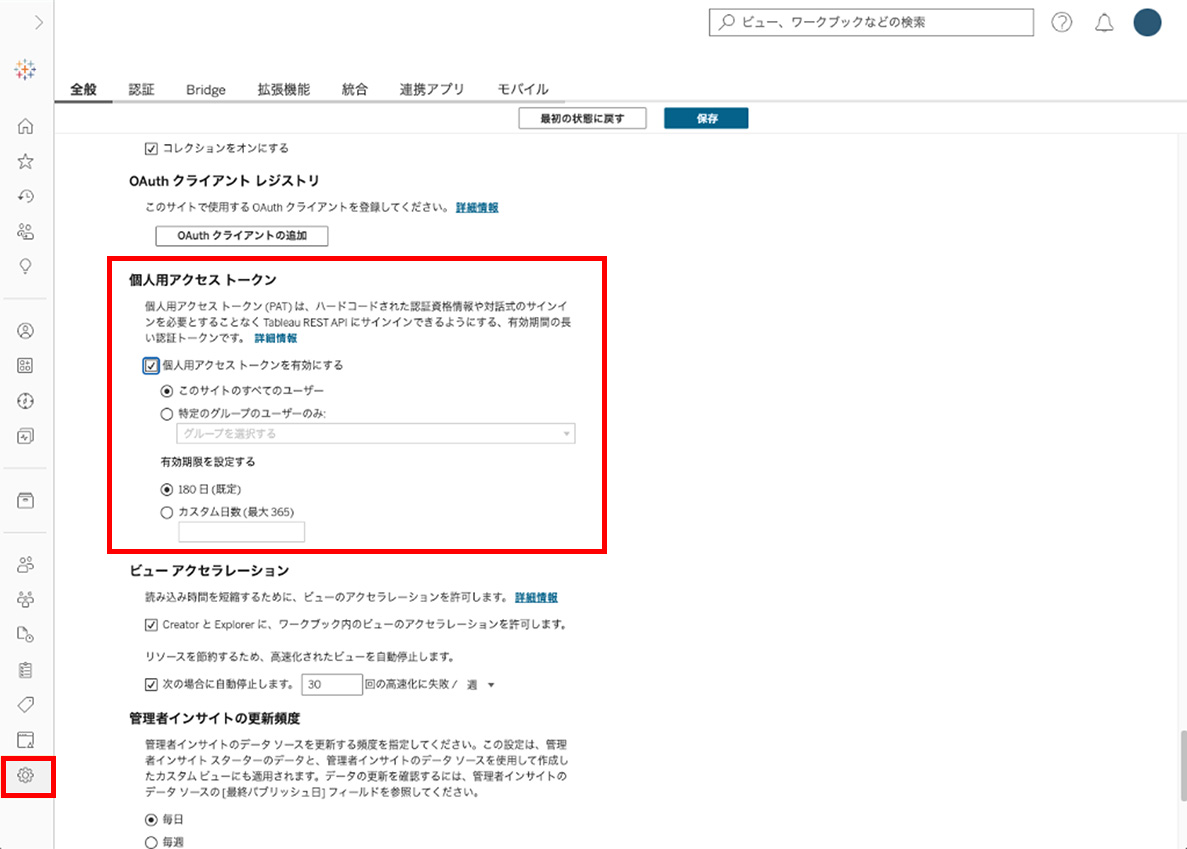
Task: Click the help question mark icon
Action: (1062, 23)
